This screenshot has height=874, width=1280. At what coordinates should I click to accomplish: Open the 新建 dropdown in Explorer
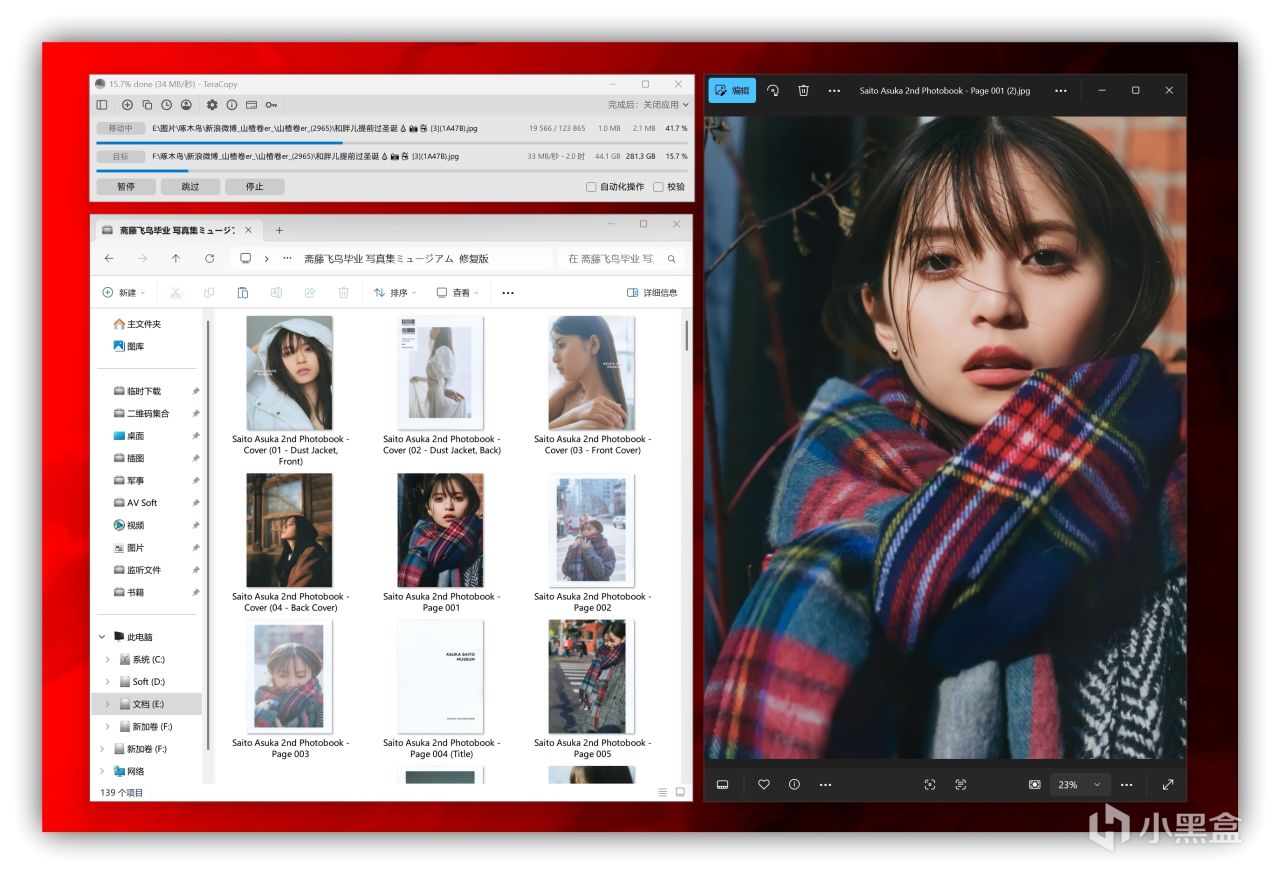tap(124, 293)
